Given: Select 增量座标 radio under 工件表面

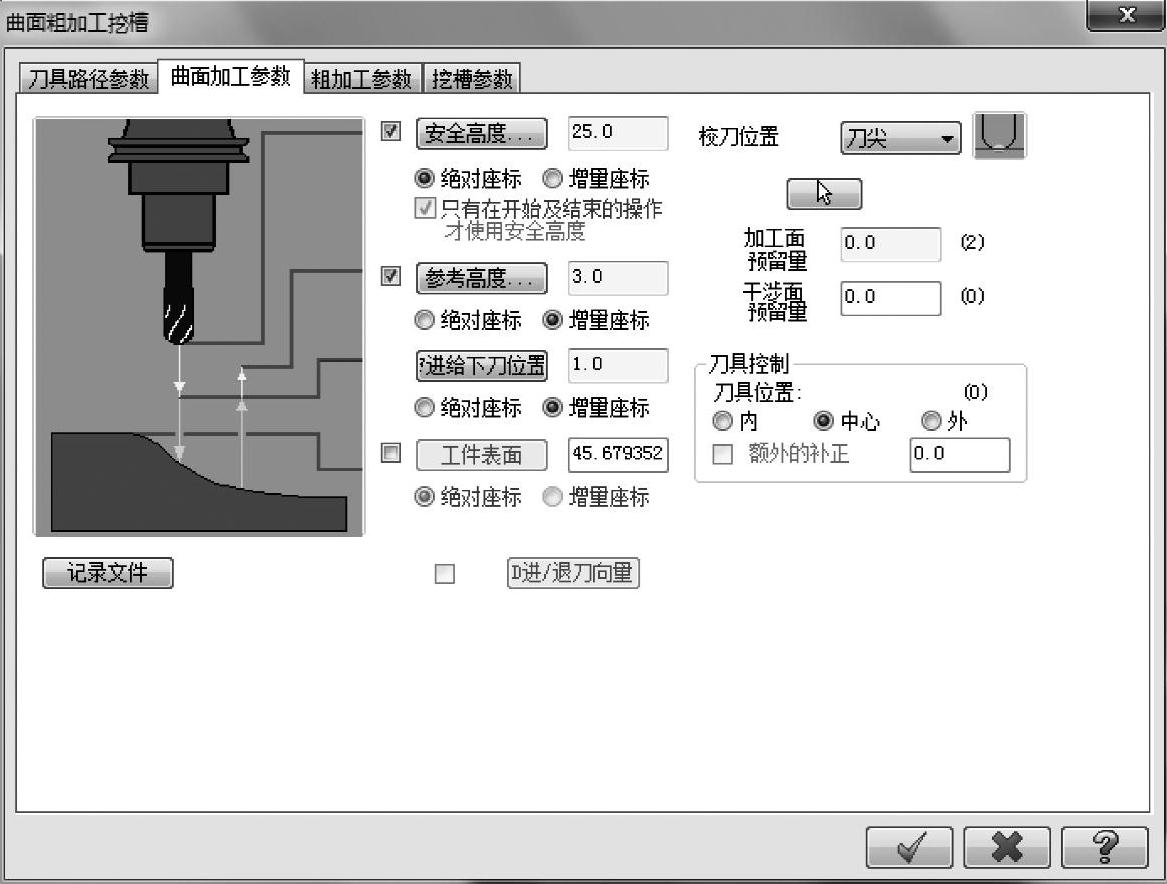Looking at the screenshot, I should [x=552, y=496].
